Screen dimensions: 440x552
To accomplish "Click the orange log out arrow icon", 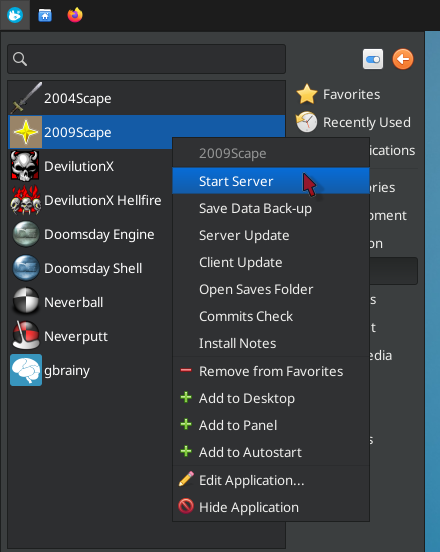I will point(403,59).
